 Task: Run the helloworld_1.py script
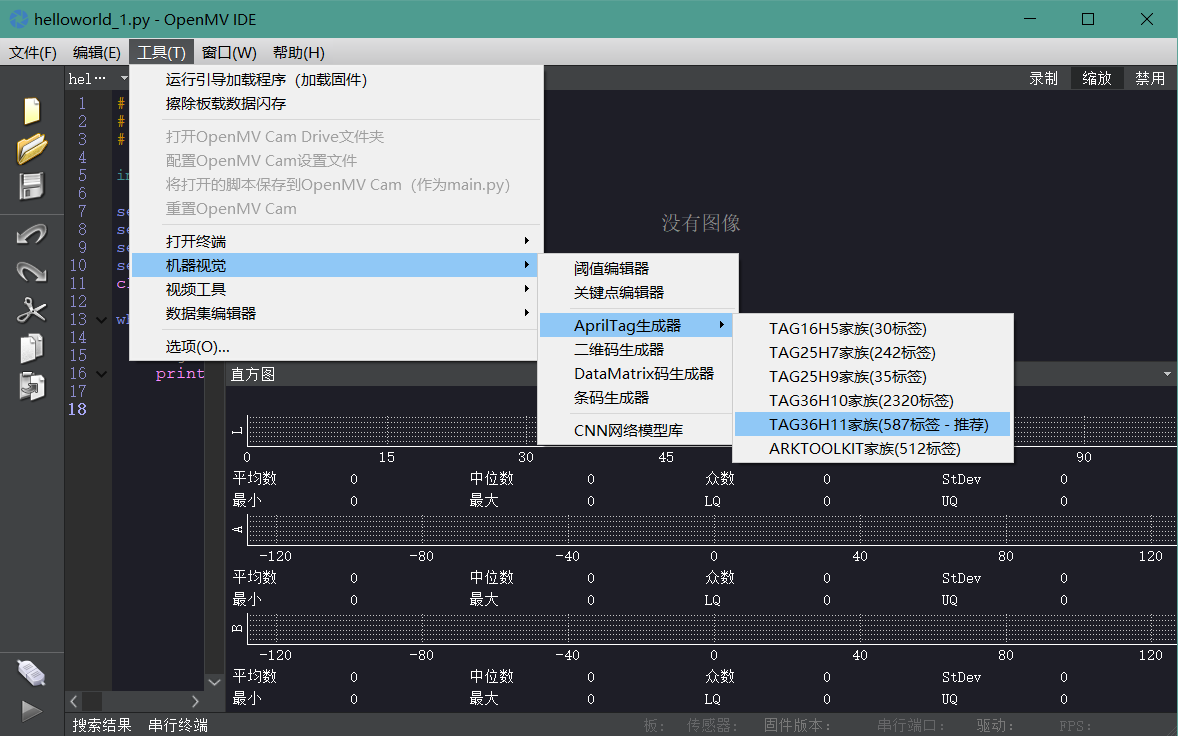coord(31,711)
